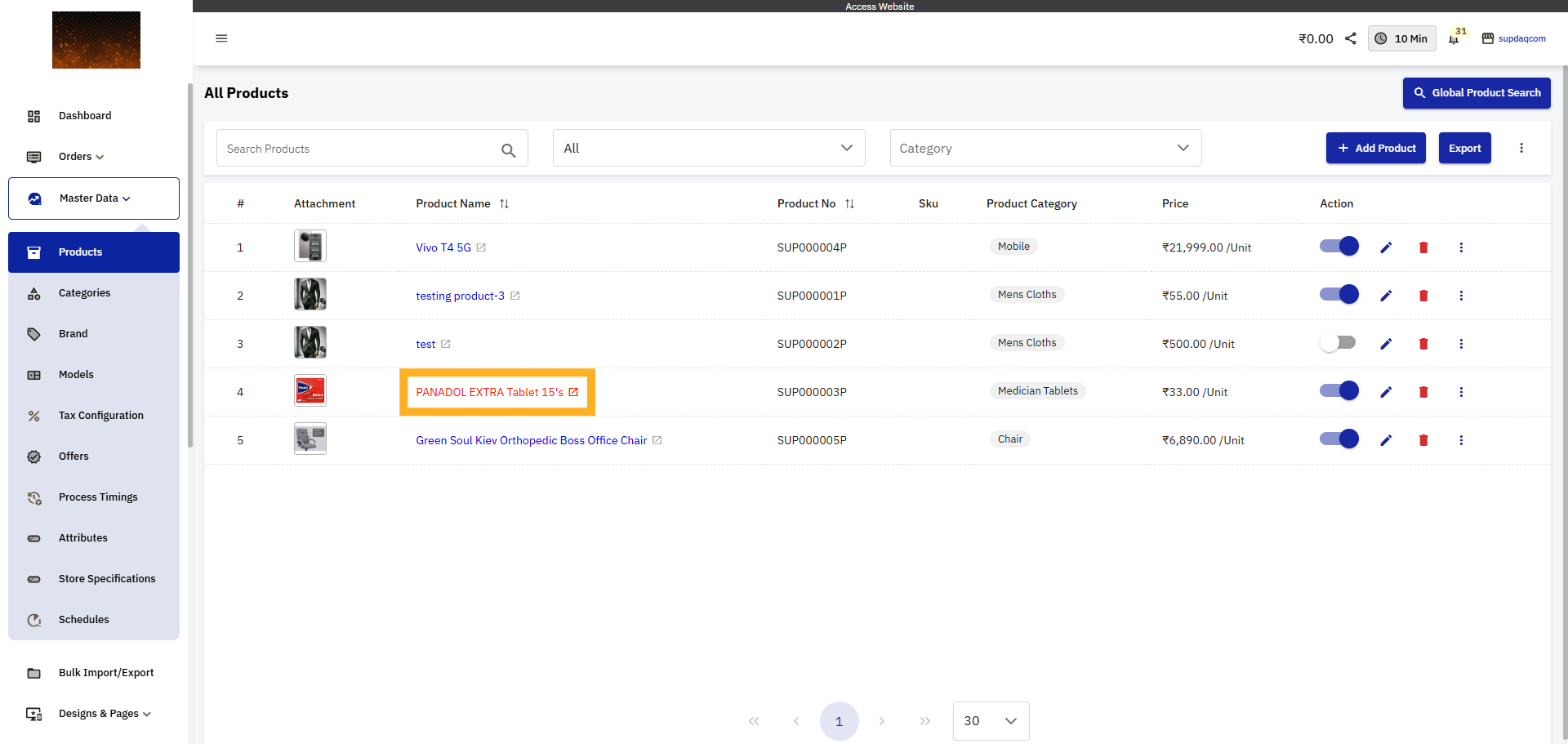
Task: Delete the test product with trash icon
Action: tap(1423, 344)
